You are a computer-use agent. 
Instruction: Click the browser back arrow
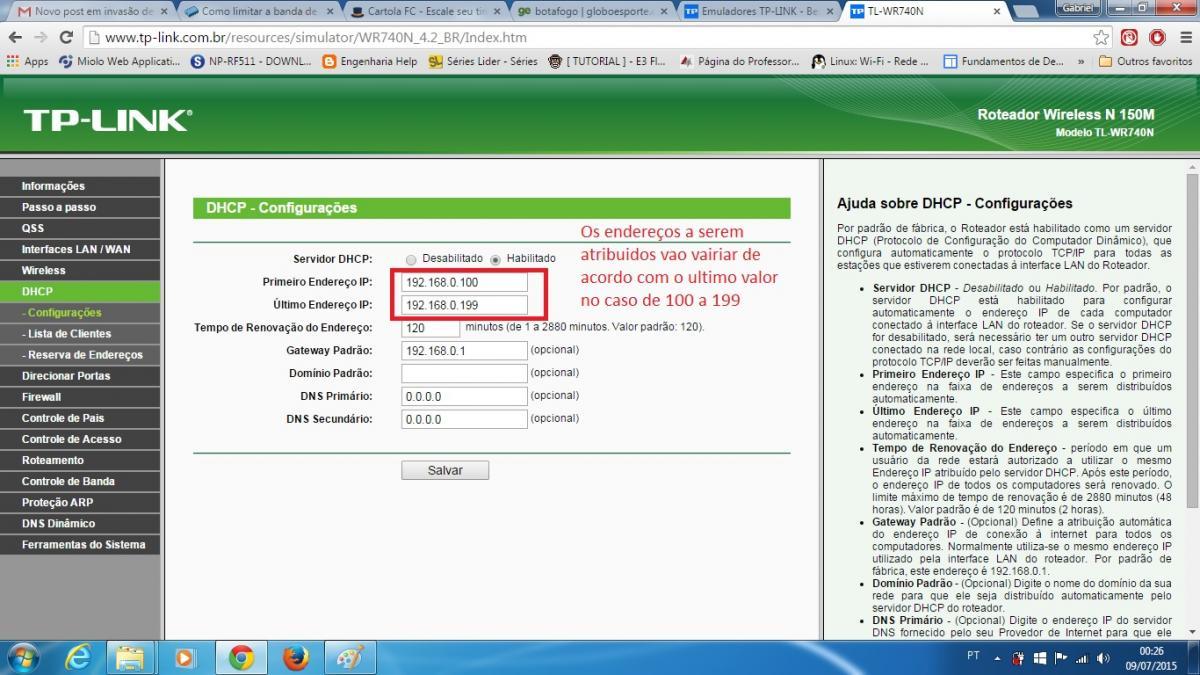pyautogui.click(x=15, y=37)
